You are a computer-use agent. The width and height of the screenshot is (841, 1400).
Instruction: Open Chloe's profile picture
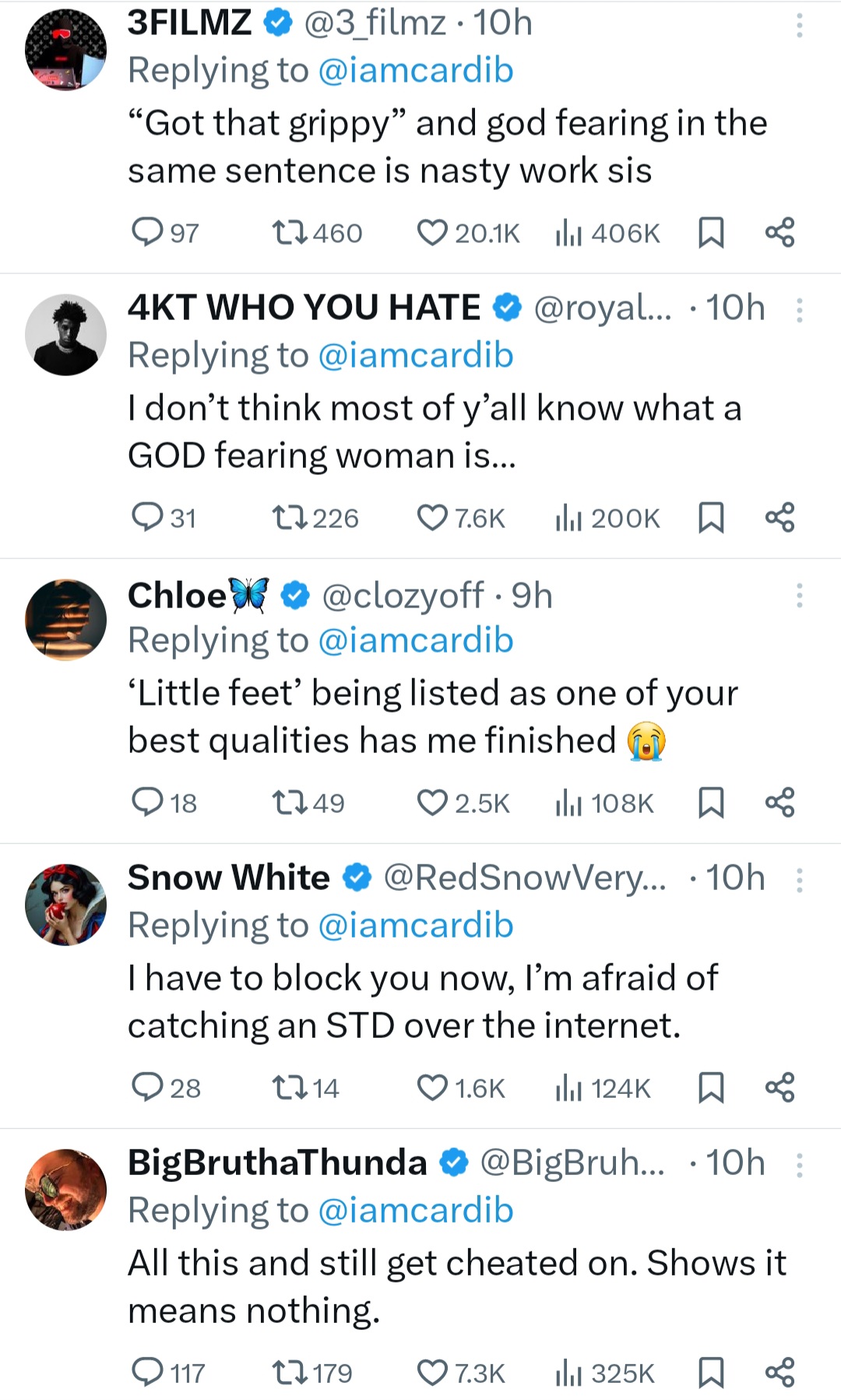tap(66, 620)
